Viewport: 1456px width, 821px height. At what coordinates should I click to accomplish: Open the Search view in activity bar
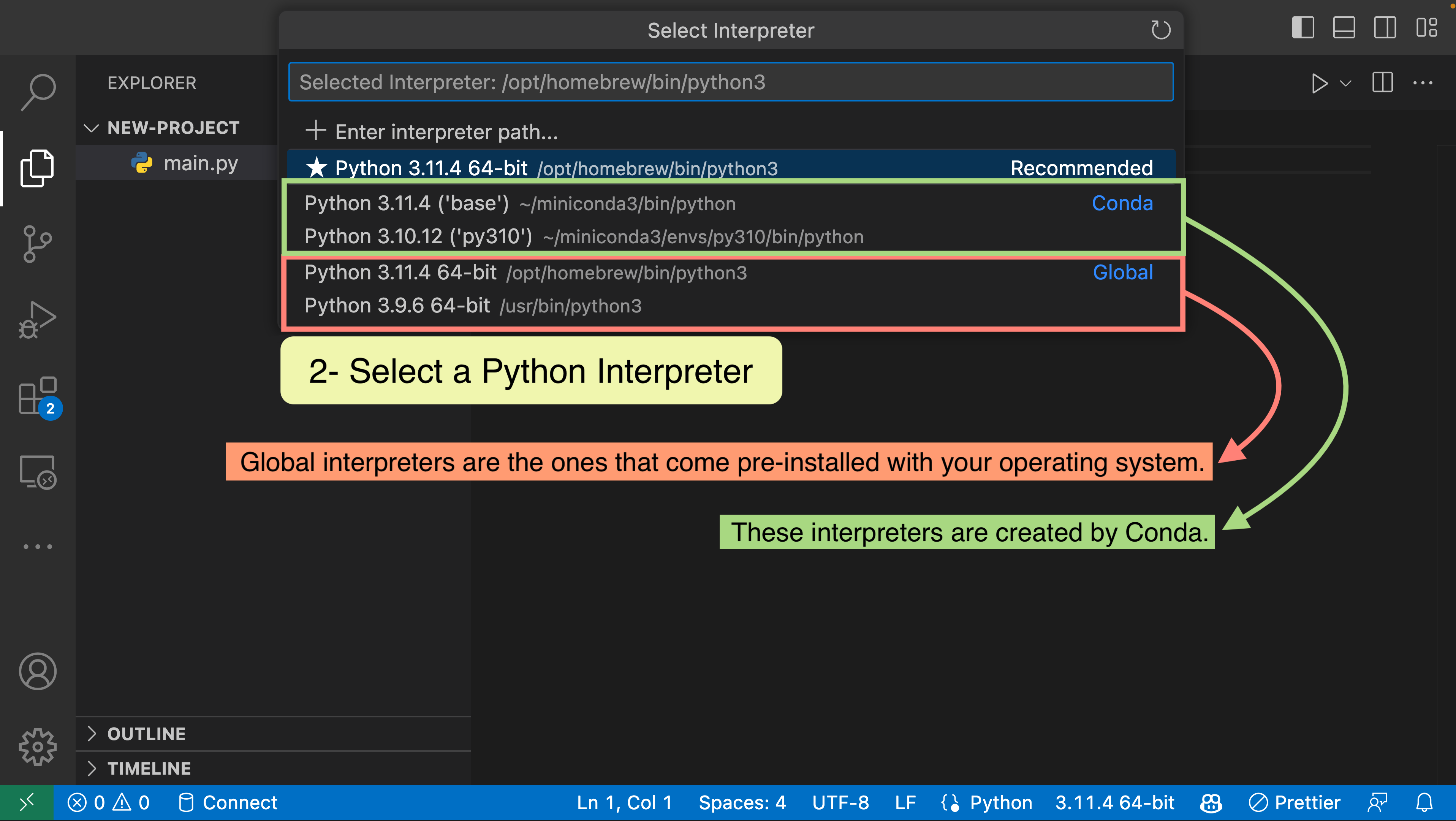click(x=38, y=92)
